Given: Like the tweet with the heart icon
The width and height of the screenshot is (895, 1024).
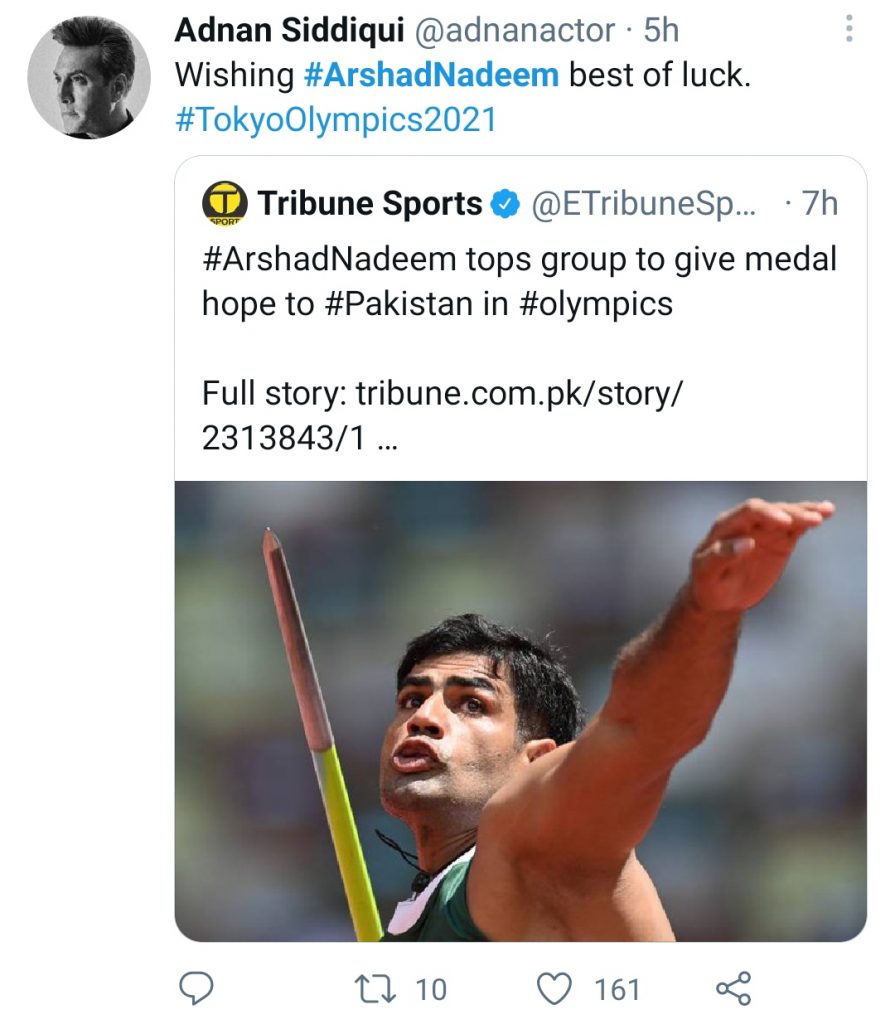Looking at the screenshot, I should point(555,989).
